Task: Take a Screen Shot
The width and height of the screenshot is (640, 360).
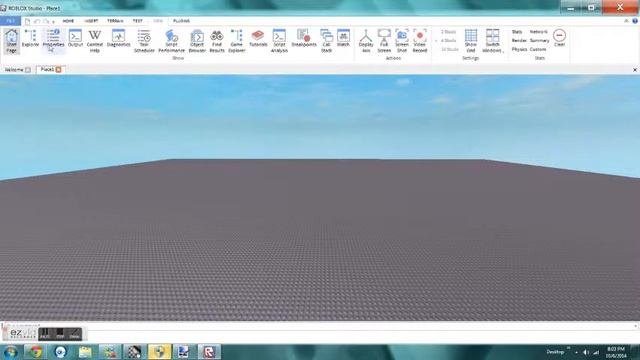Action: pyautogui.click(x=402, y=41)
